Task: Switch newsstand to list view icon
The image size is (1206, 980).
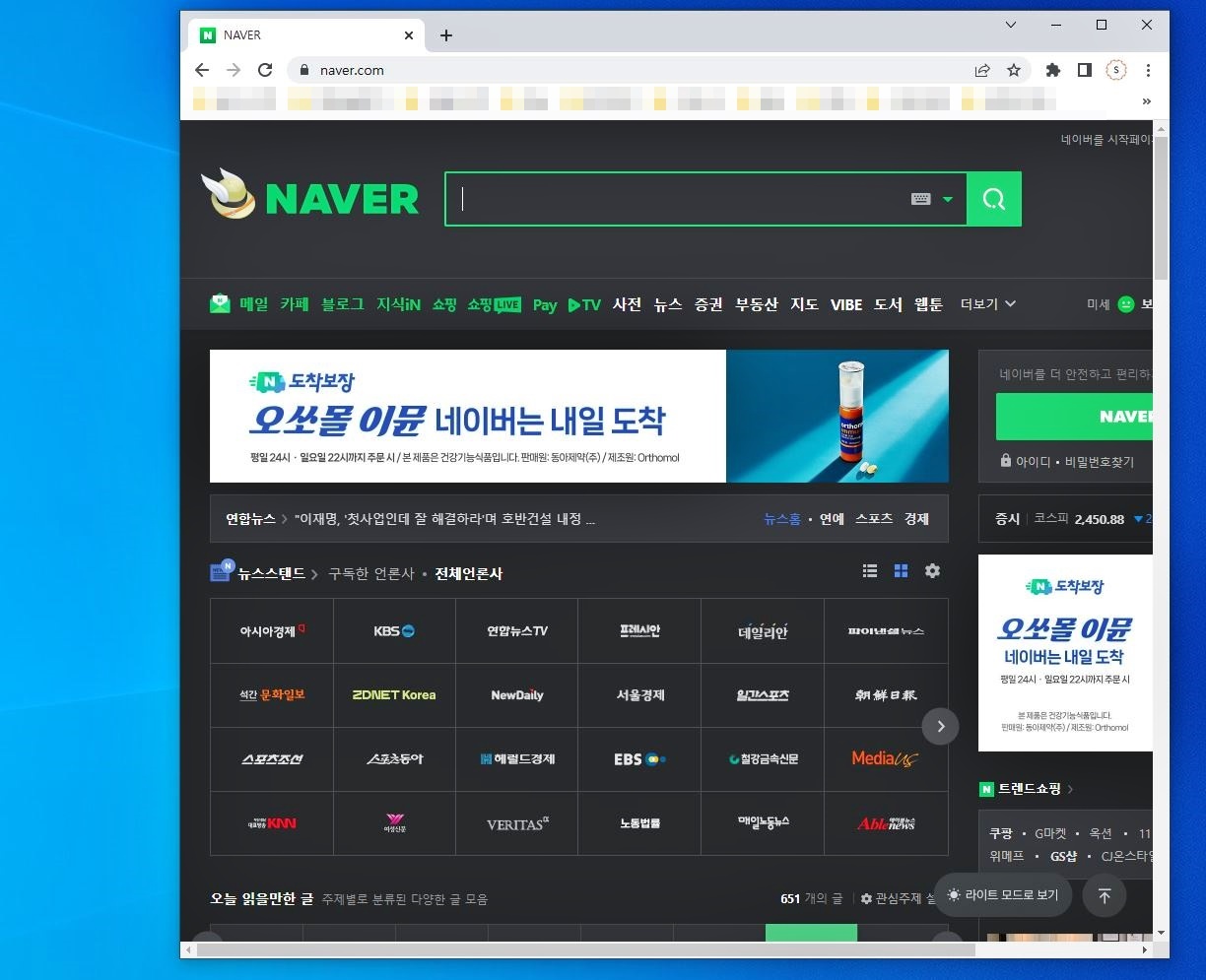Action: pyautogui.click(x=870, y=571)
